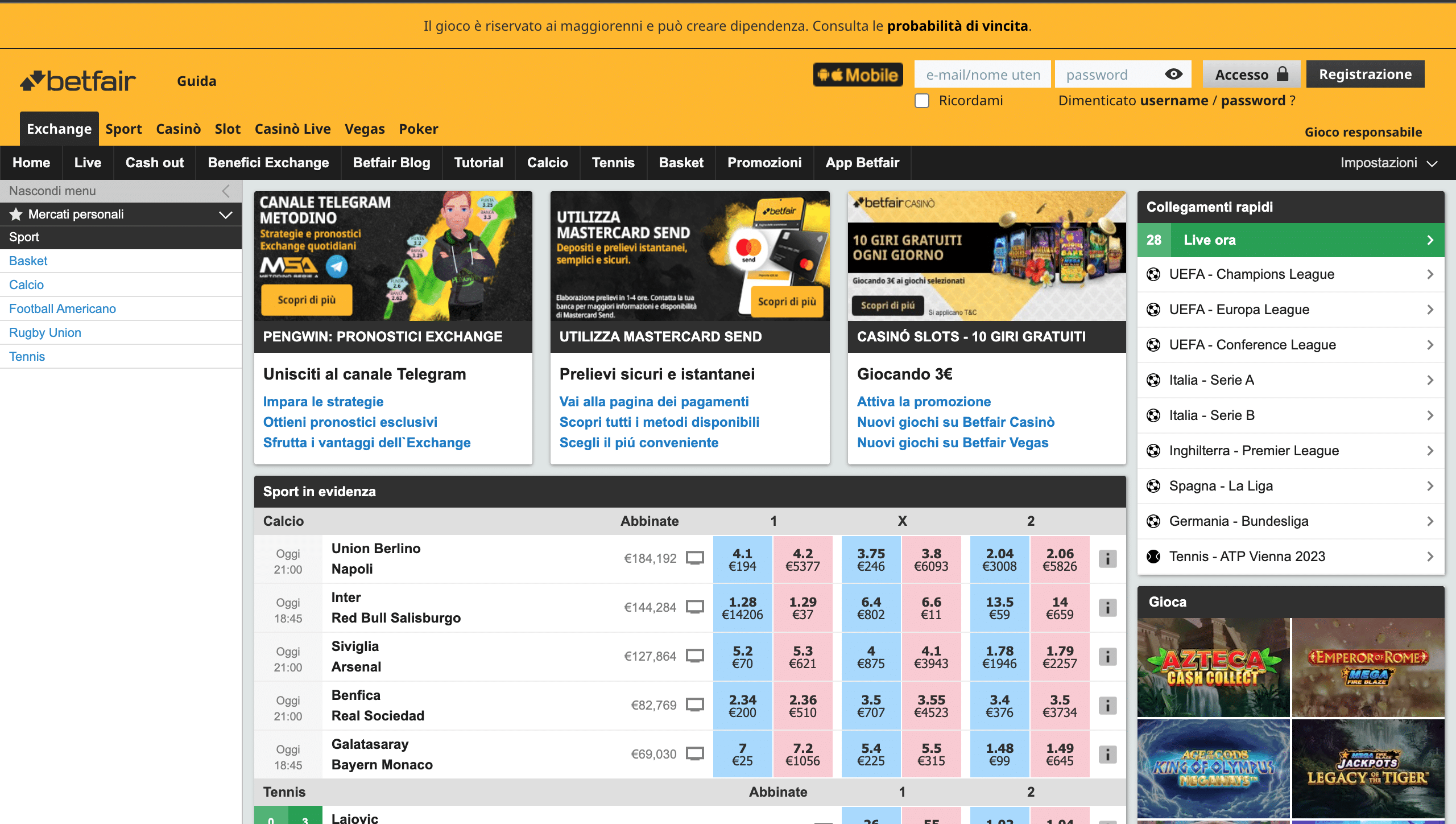Open the Mobile app badge

tap(858, 75)
